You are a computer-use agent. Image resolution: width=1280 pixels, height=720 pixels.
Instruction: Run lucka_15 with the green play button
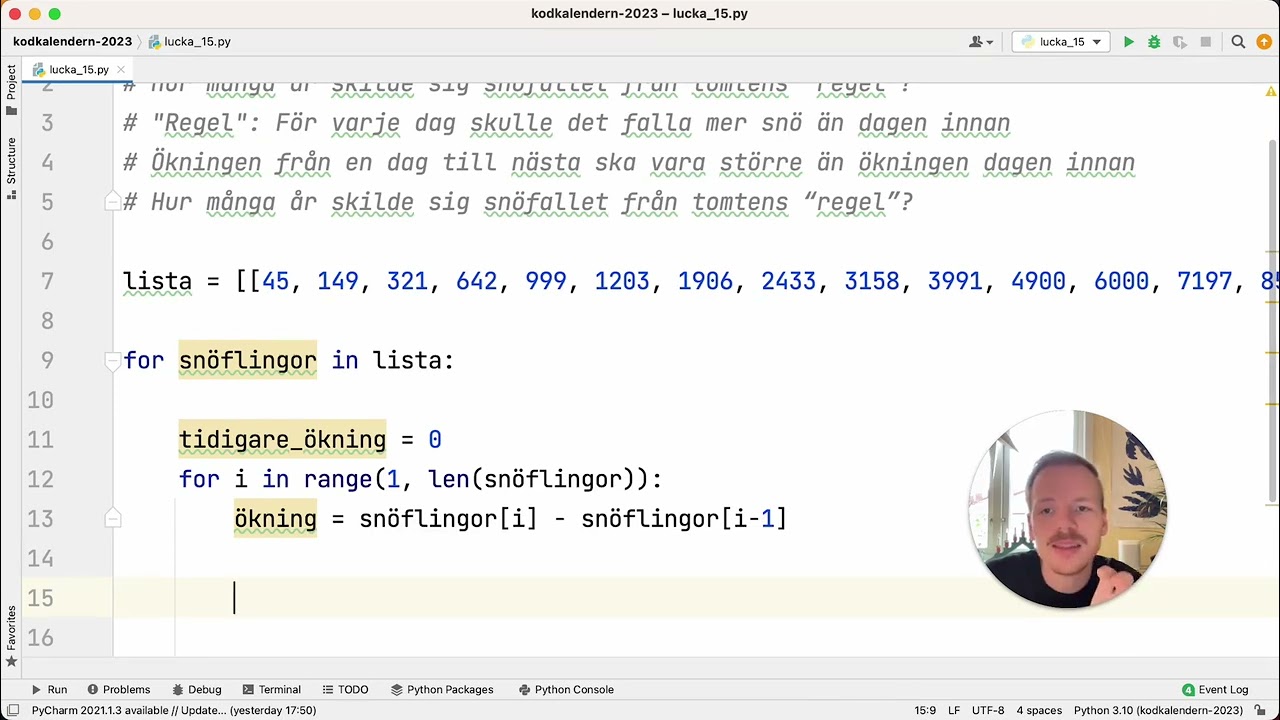(1129, 42)
